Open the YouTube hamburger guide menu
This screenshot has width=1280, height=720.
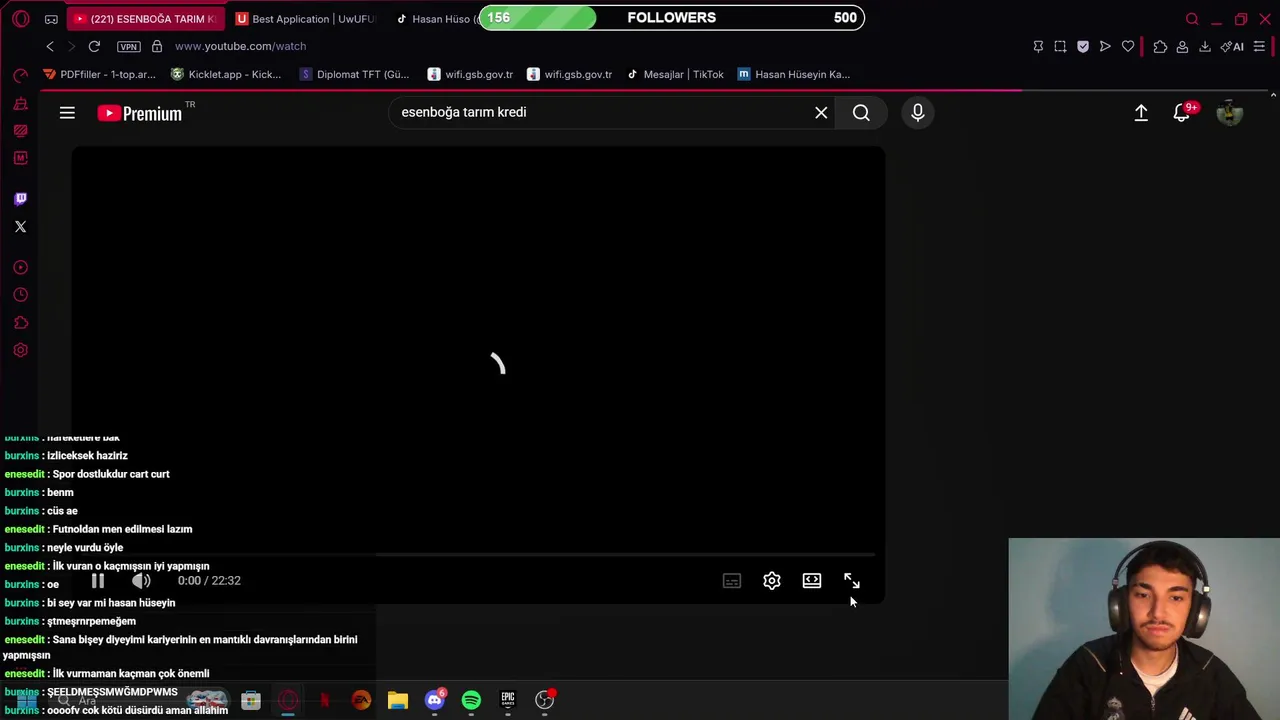click(67, 113)
